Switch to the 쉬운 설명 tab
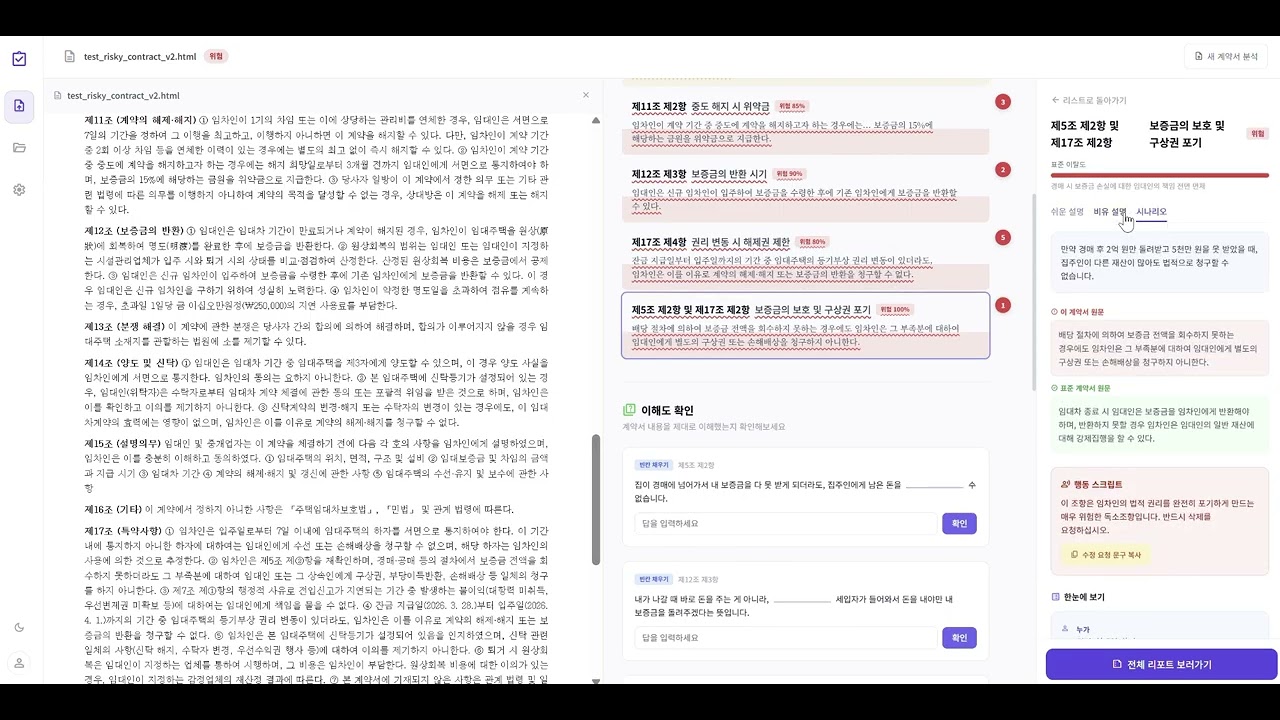The width and height of the screenshot is (1280, 720). [1067, 212]
